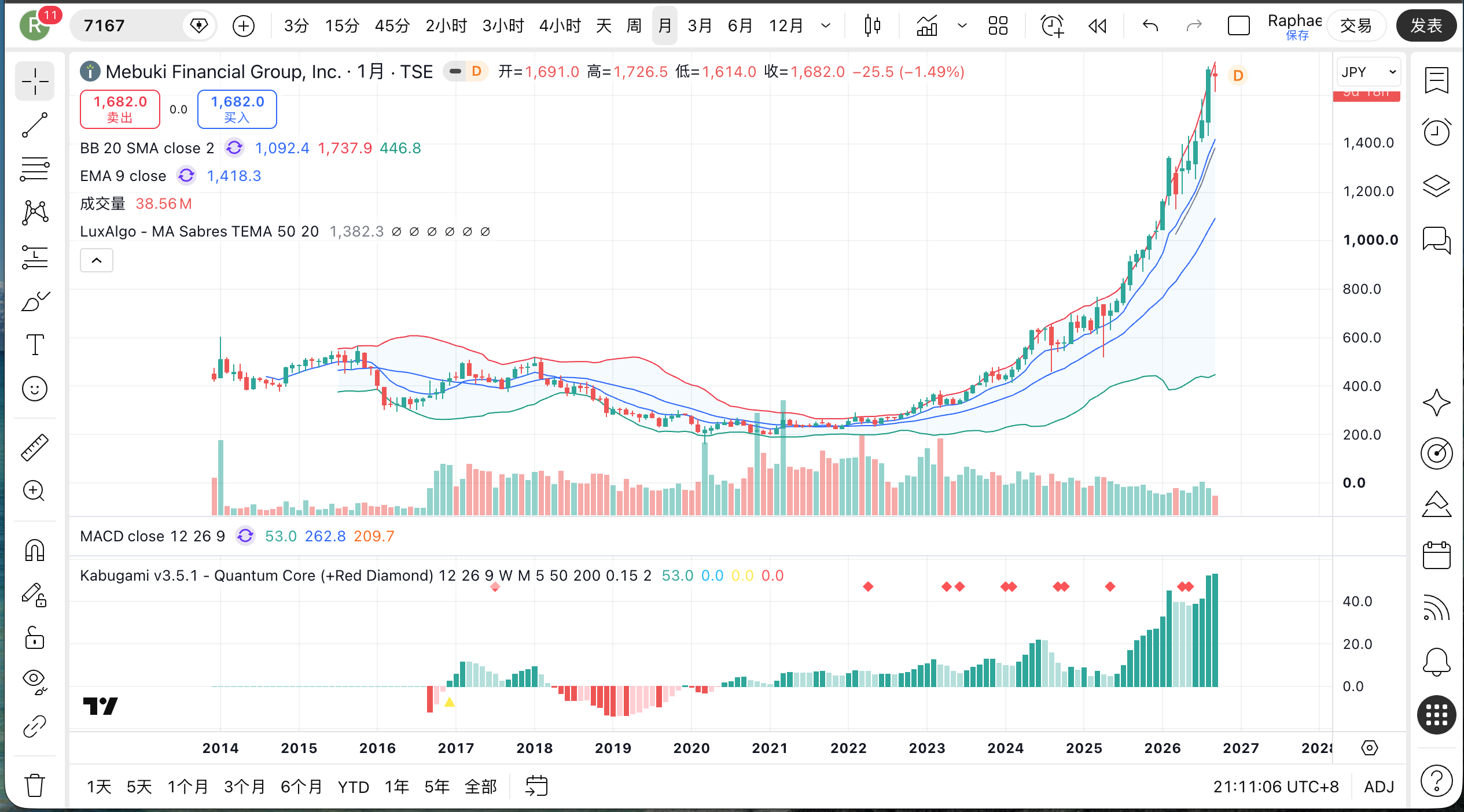This screenshot has height=812, width=1464.
Task: Switch to the 2小时 timeframe
Action: point(446,25)
